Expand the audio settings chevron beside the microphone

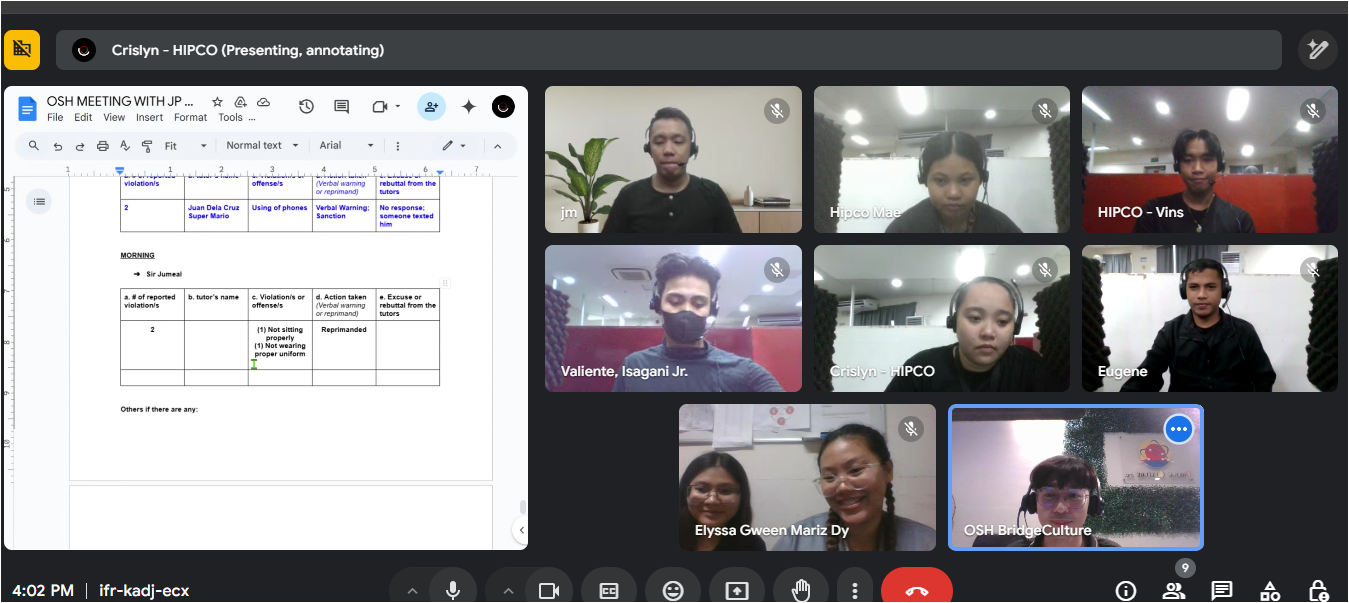point(412,591)
